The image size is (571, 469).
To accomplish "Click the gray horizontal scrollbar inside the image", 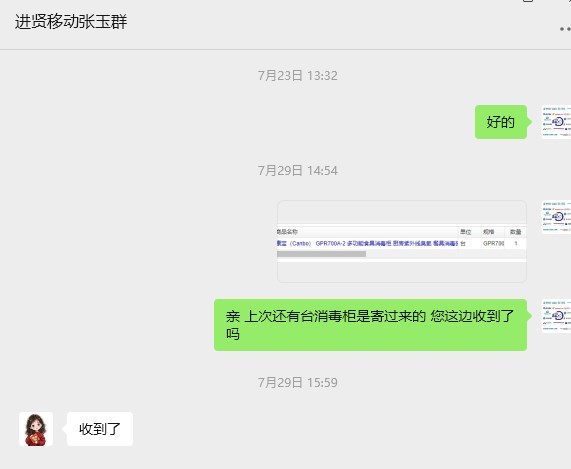I will 321,254.
